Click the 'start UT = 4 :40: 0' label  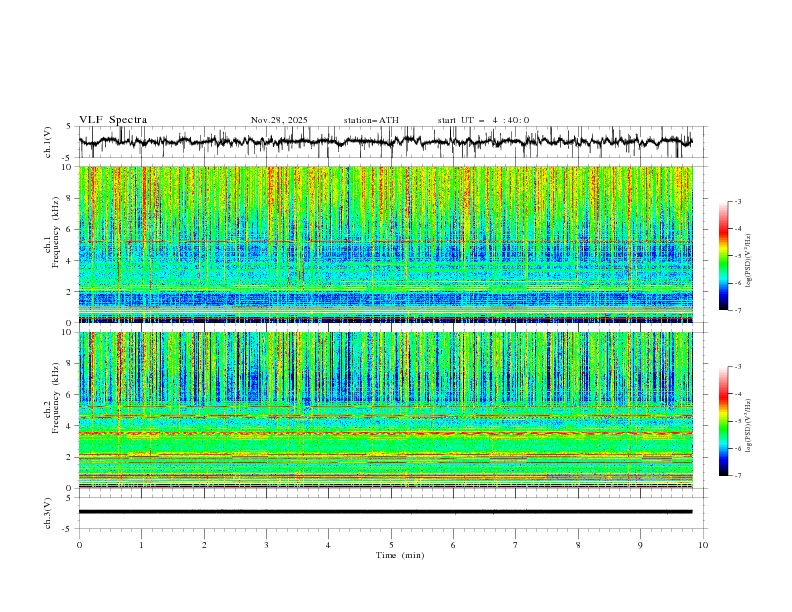coord(483,120)
